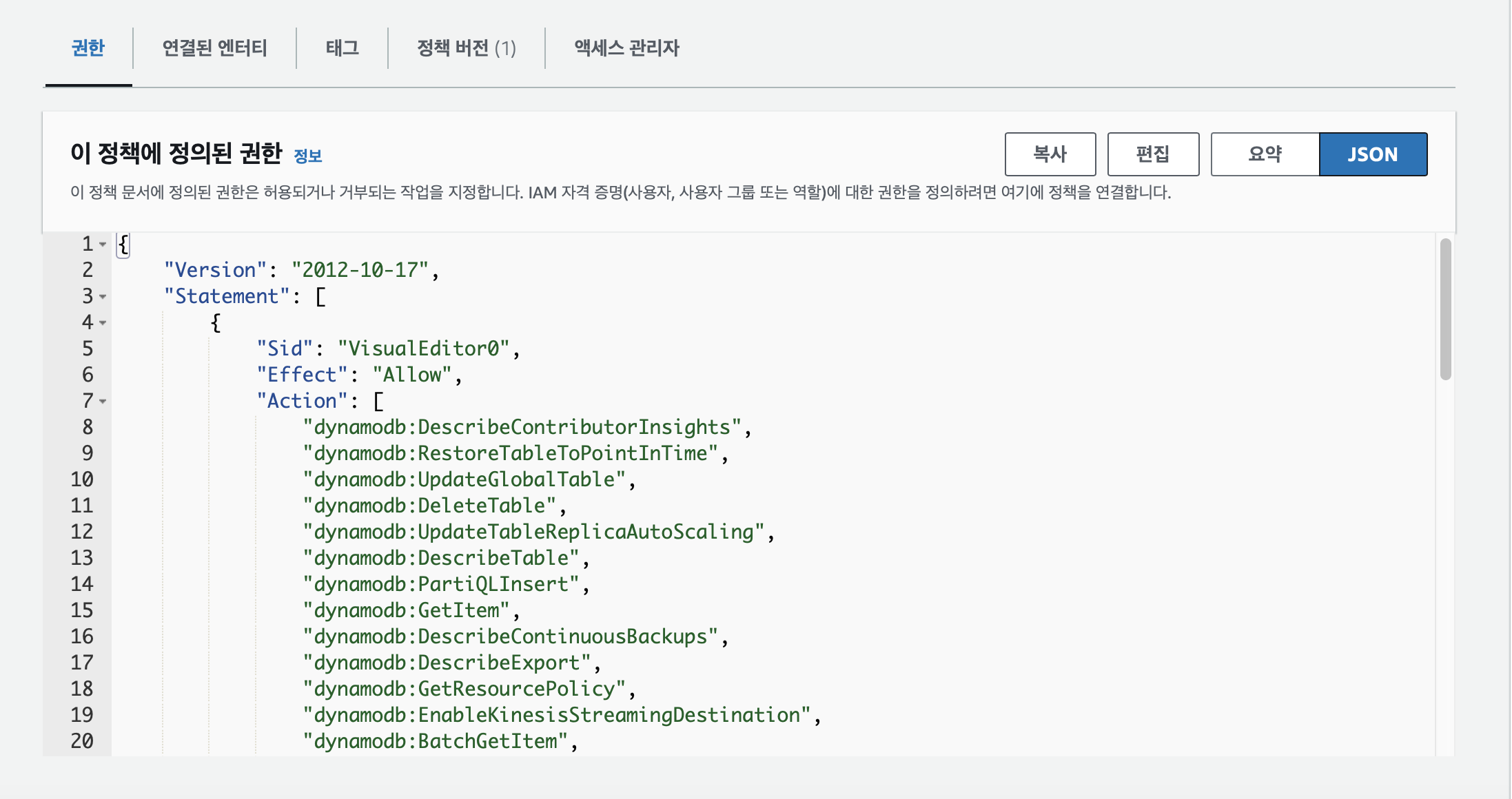Click line number 10 in the gutter
Viewport: 1512px width, 799px height.
pyautogui.click(x=82, y=479)
